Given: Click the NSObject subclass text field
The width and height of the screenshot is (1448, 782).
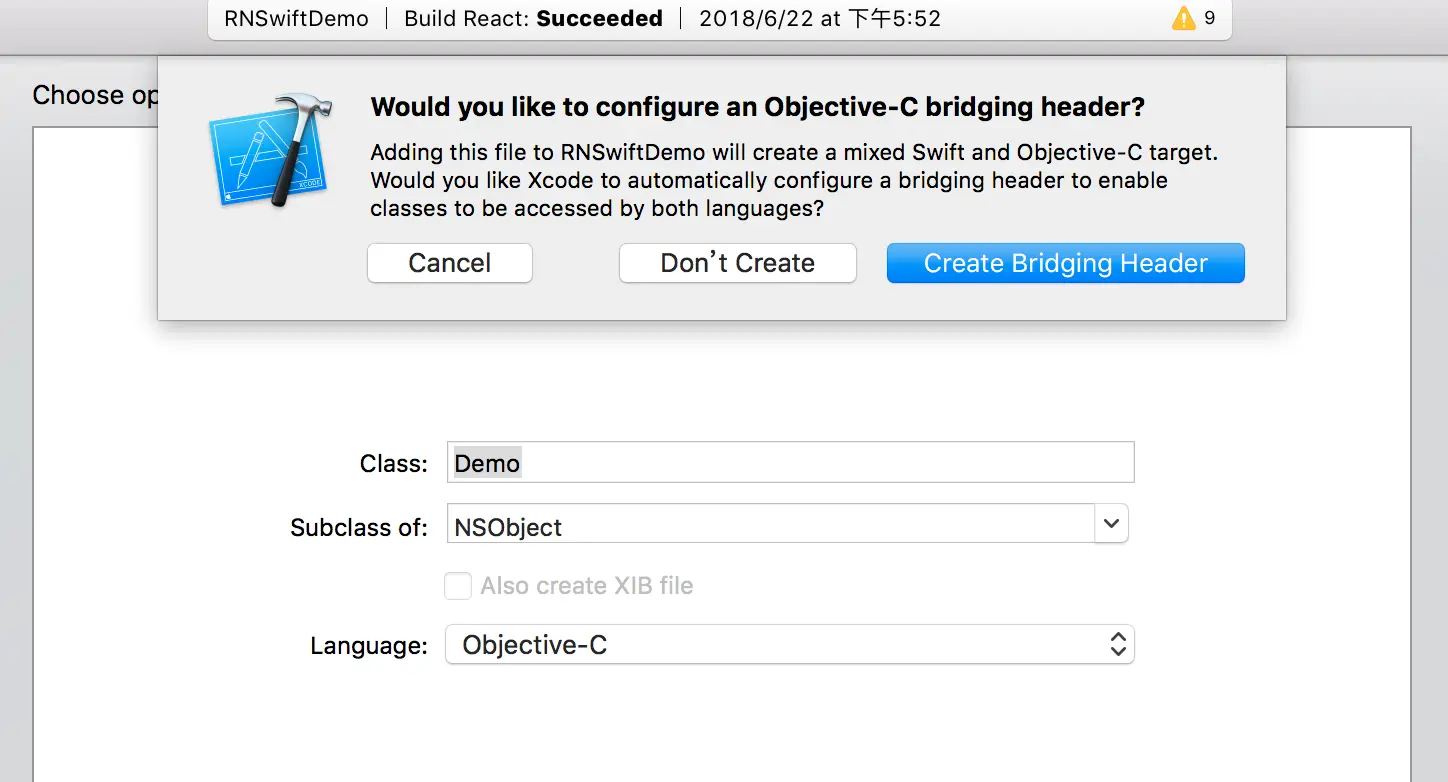Looking at the screenshot, I should point(770,526).
